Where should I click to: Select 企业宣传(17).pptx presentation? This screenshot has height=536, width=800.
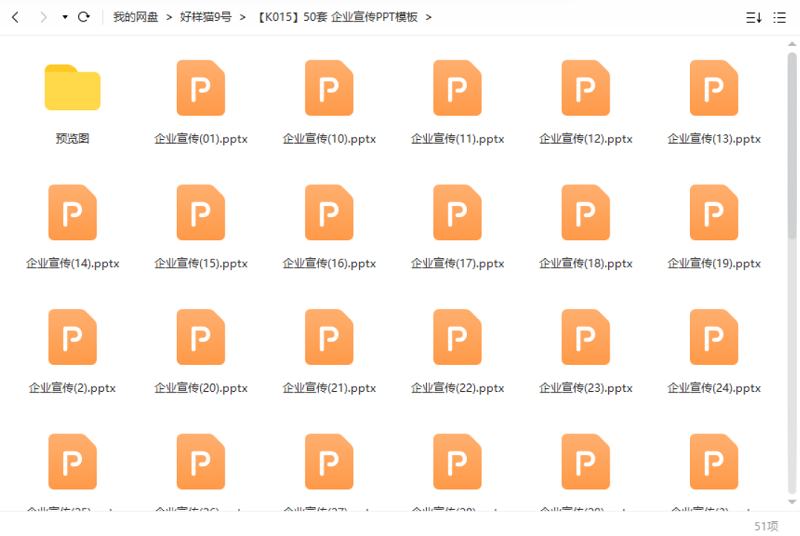(x=457, y=214)
